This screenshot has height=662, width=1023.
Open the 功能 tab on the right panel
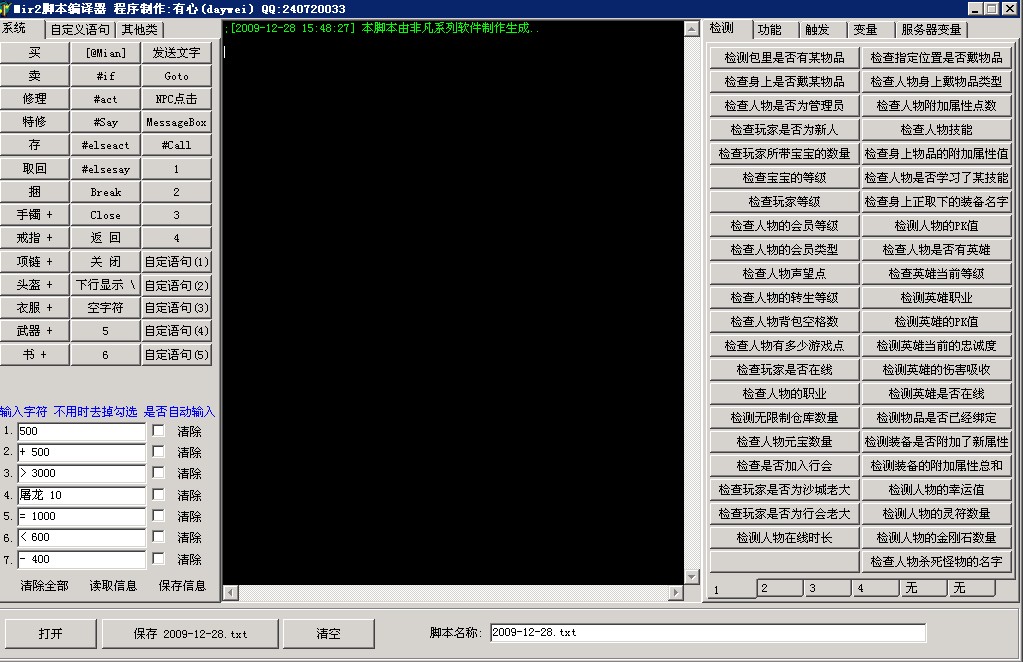click(x=772, y=29)
